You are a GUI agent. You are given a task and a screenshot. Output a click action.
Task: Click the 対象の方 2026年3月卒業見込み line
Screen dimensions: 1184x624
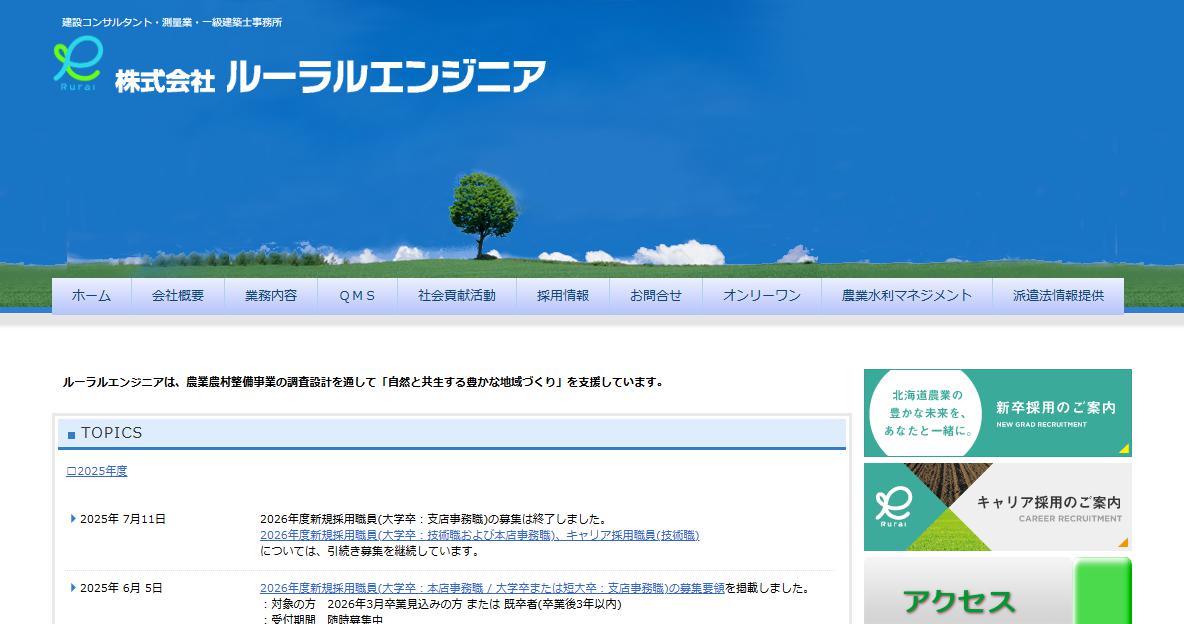[442, 604]
